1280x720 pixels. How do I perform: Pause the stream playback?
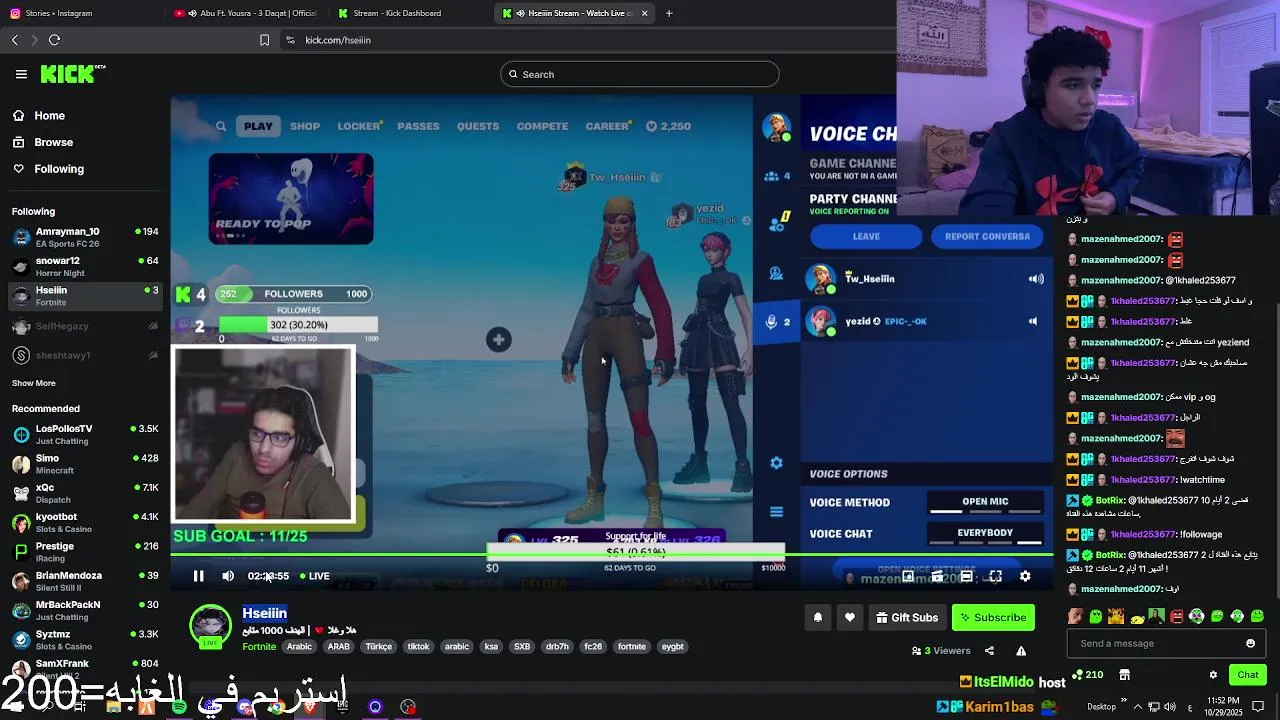tap(198, 576)
